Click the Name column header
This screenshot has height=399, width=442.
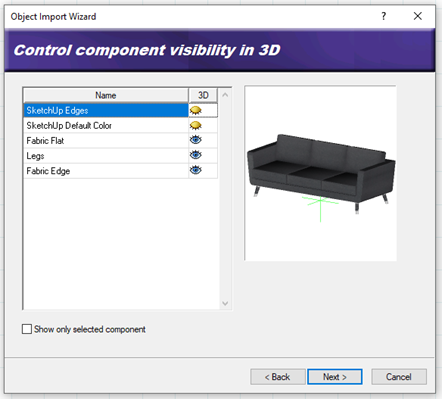pos(106,95)
